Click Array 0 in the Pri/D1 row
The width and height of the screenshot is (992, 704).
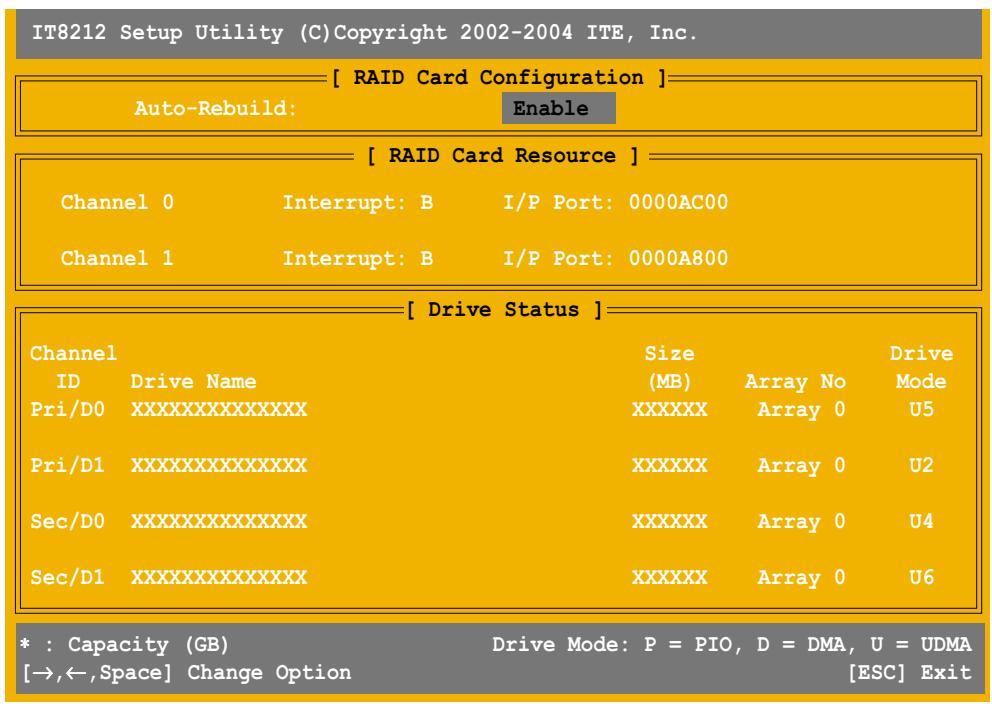801,466
